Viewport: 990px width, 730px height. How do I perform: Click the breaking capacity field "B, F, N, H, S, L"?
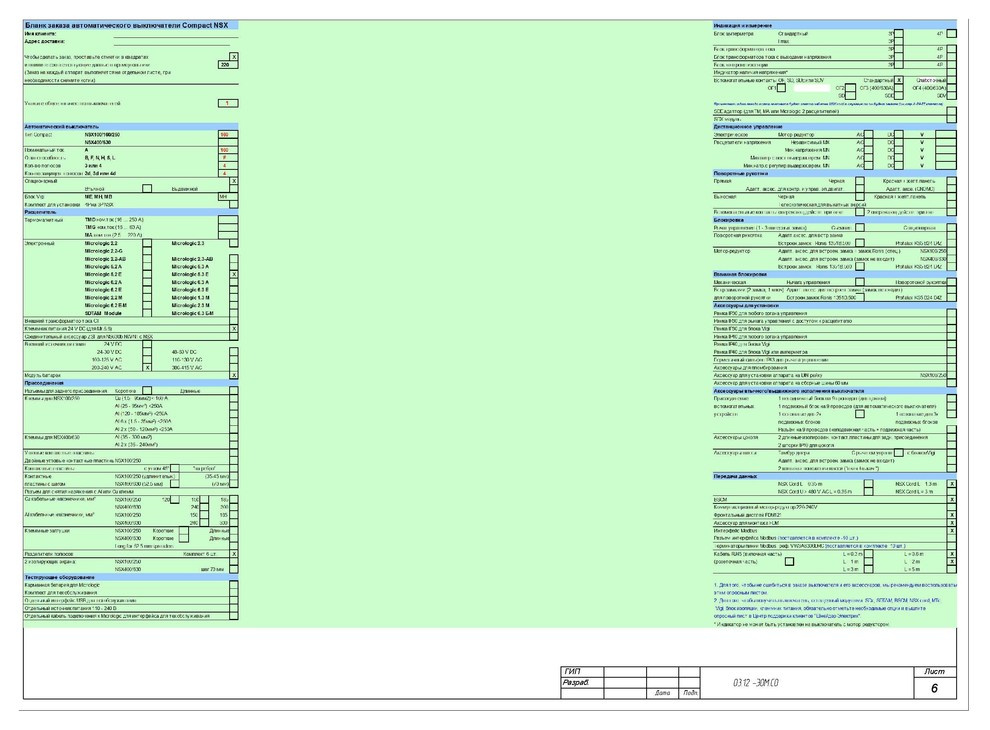click(227, 158)
